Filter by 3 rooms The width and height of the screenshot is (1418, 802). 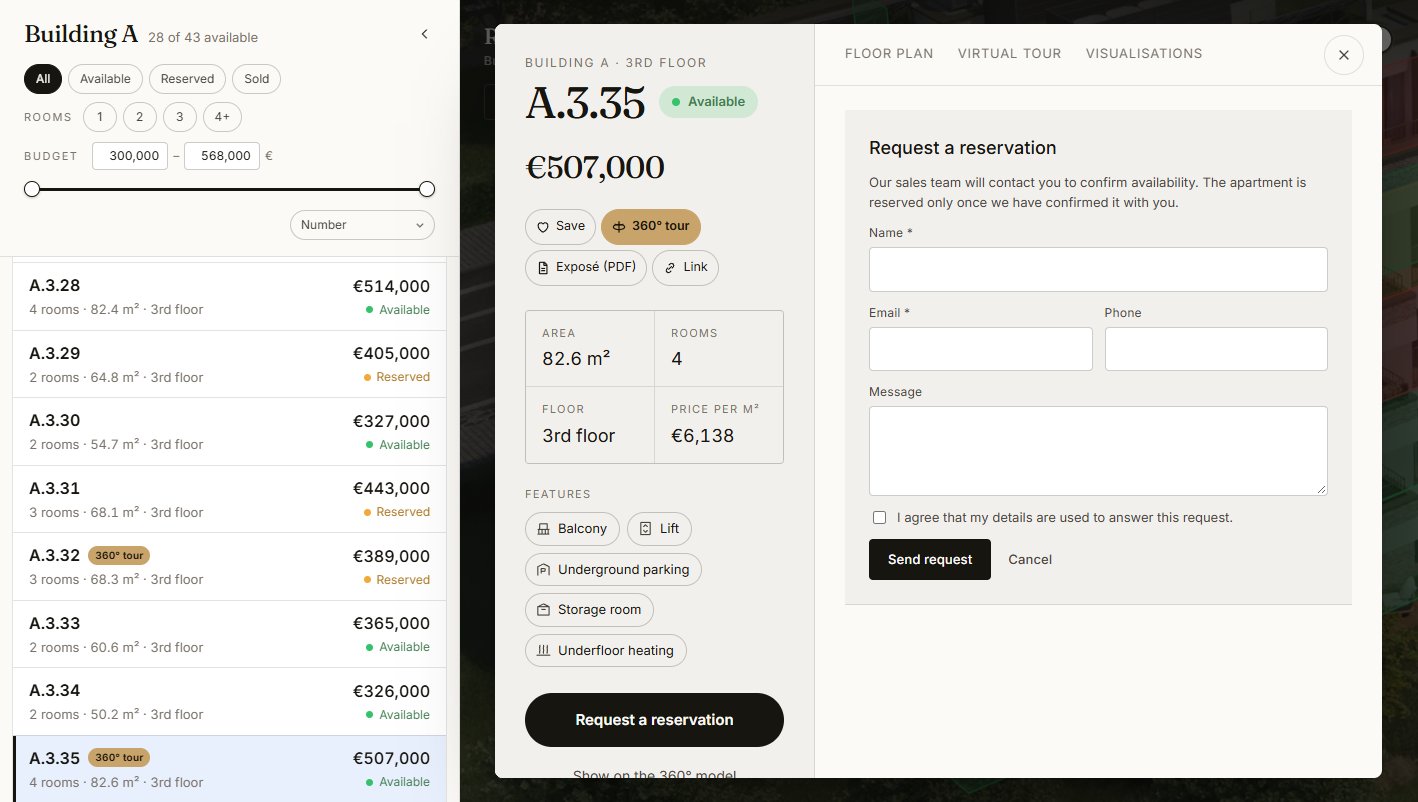179,117
